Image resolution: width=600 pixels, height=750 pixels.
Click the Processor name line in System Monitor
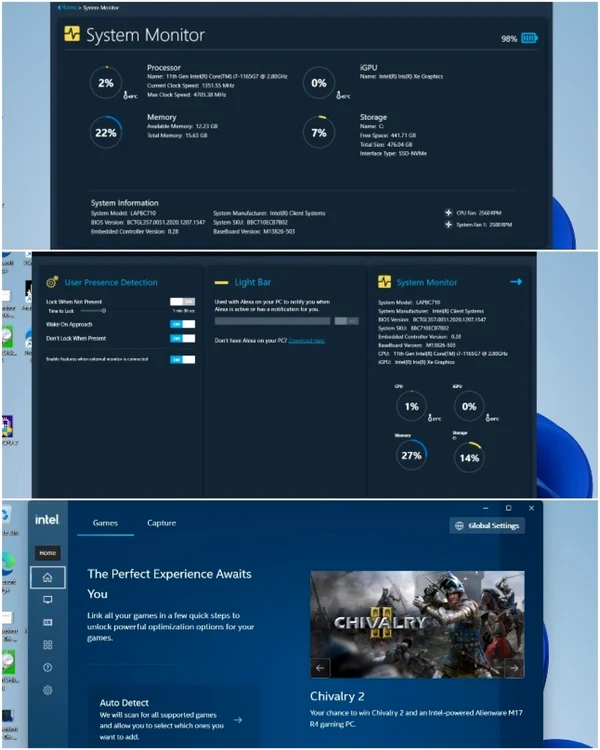tap(217, 77)
